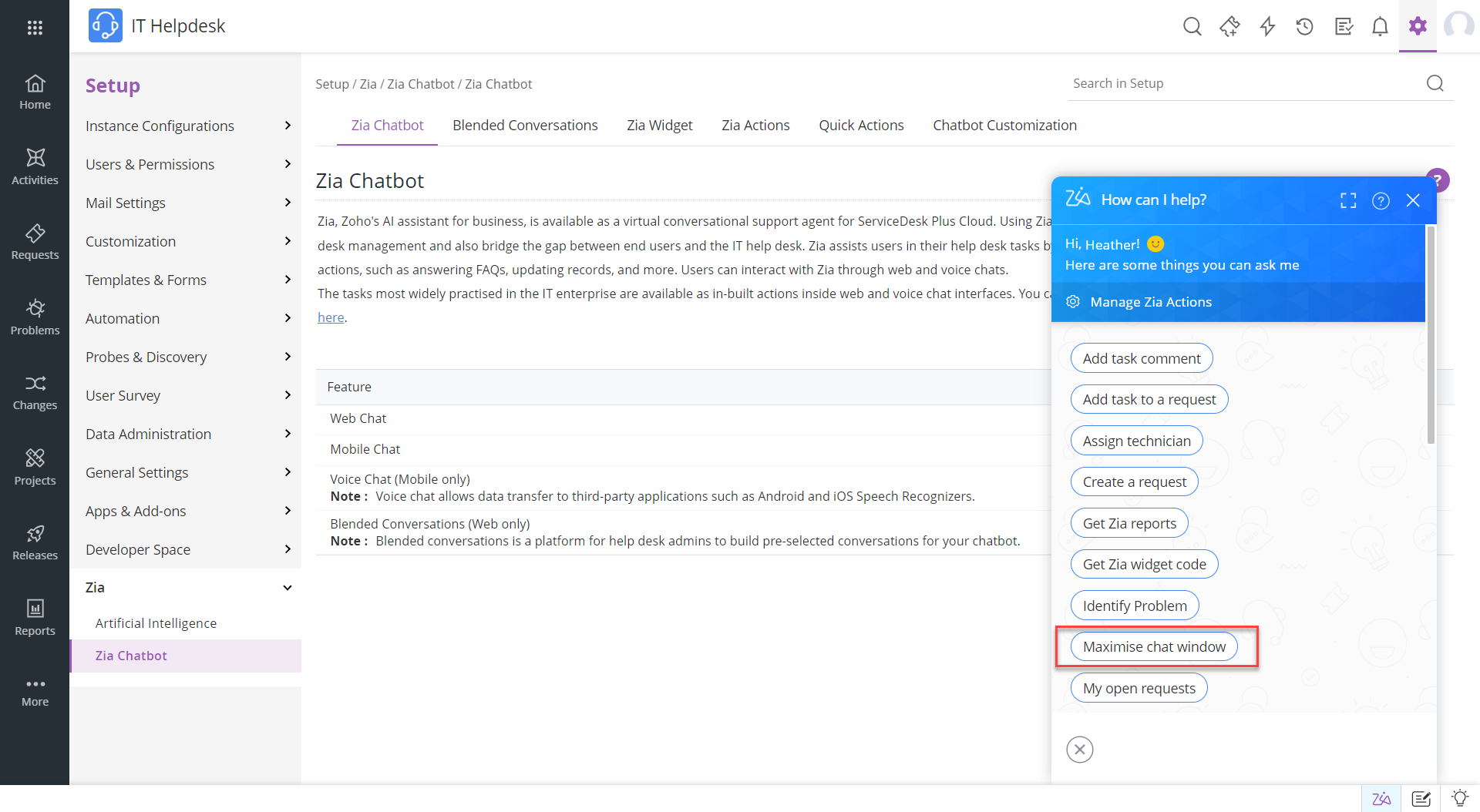
Task: Click the Zia icon in bottom bar
Action: [x=1381, y=798]
